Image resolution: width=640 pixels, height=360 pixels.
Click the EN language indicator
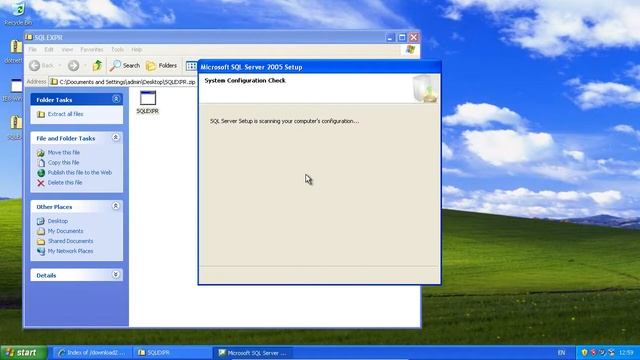click(x=562, y=353)
